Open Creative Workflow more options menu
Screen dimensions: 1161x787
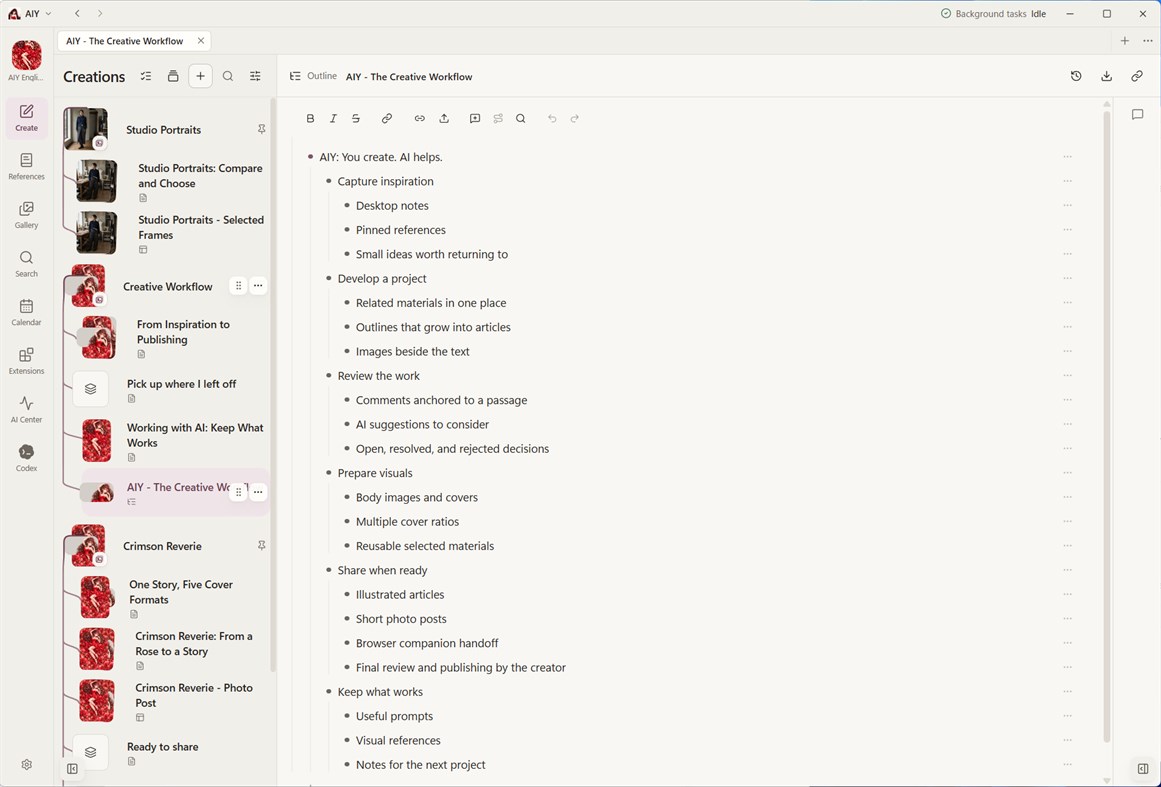(258, 286)
